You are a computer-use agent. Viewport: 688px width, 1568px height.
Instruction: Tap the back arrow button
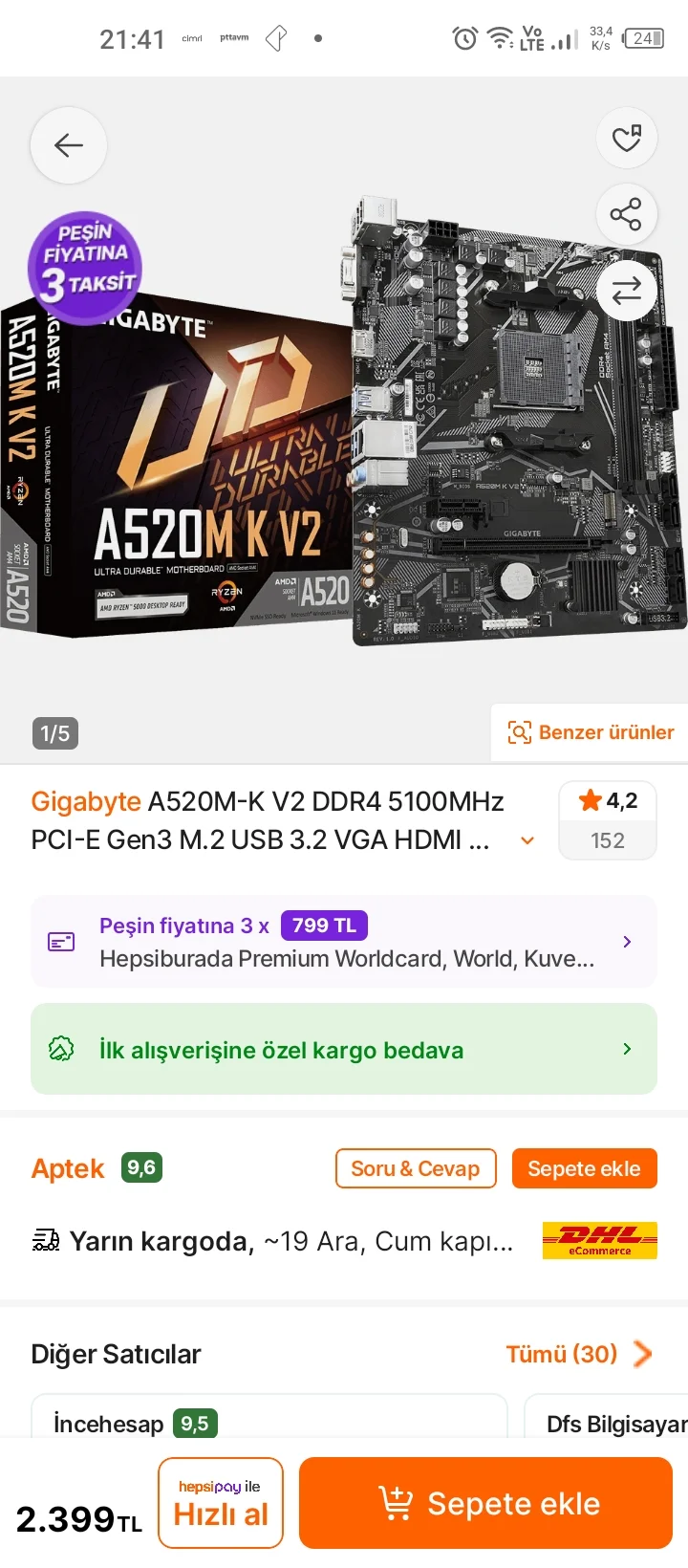69,145
